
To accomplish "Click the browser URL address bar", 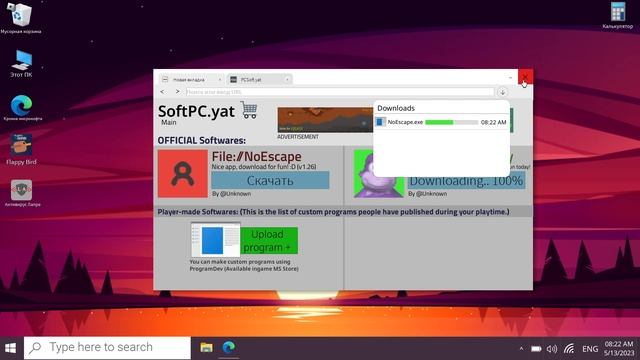I will tap(340, 92).
